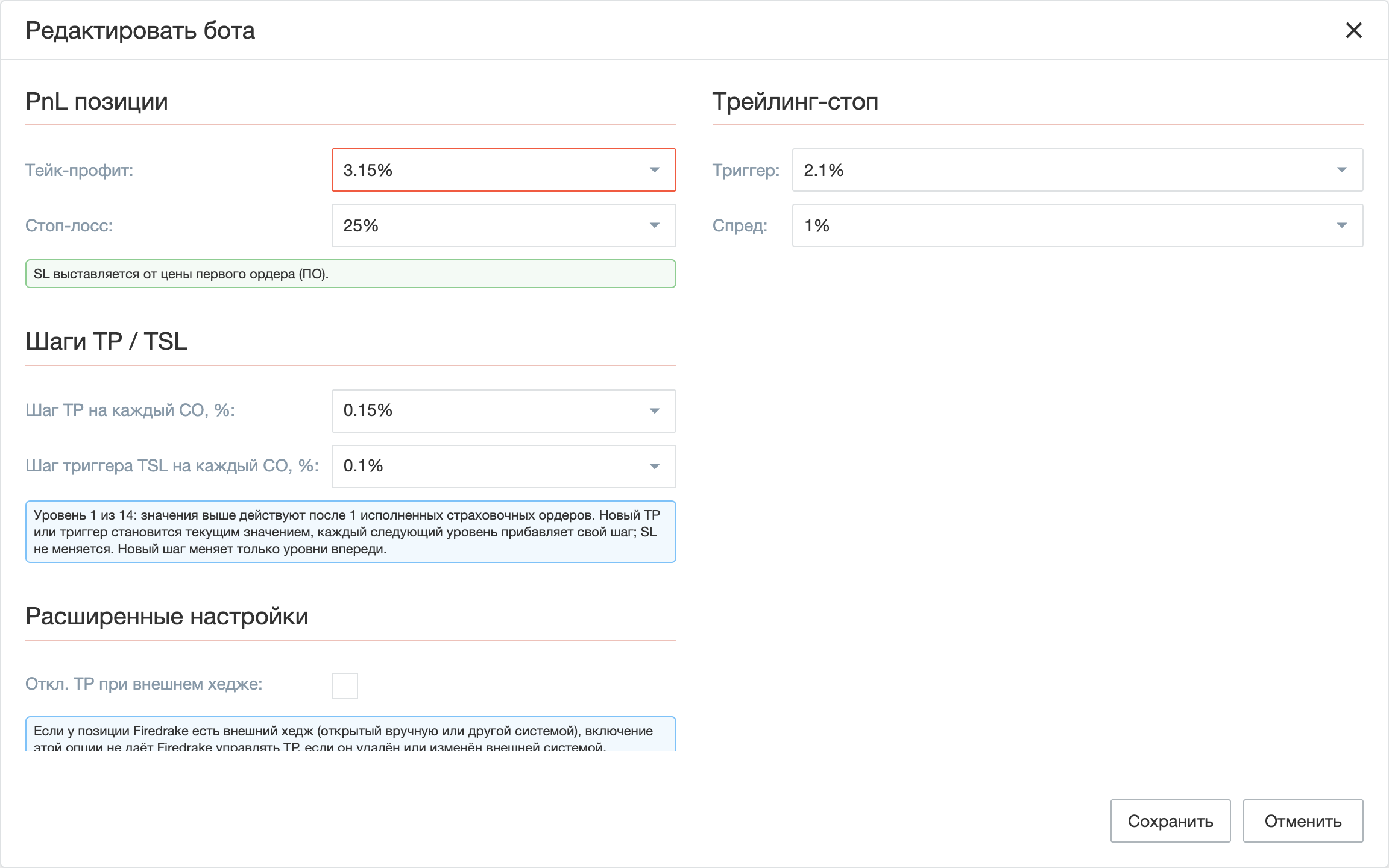Image resolution: width=1389 pixels, height=868 pixels.
Task: Click the Трейлинг-стоп heading
Action: (795, 101)
